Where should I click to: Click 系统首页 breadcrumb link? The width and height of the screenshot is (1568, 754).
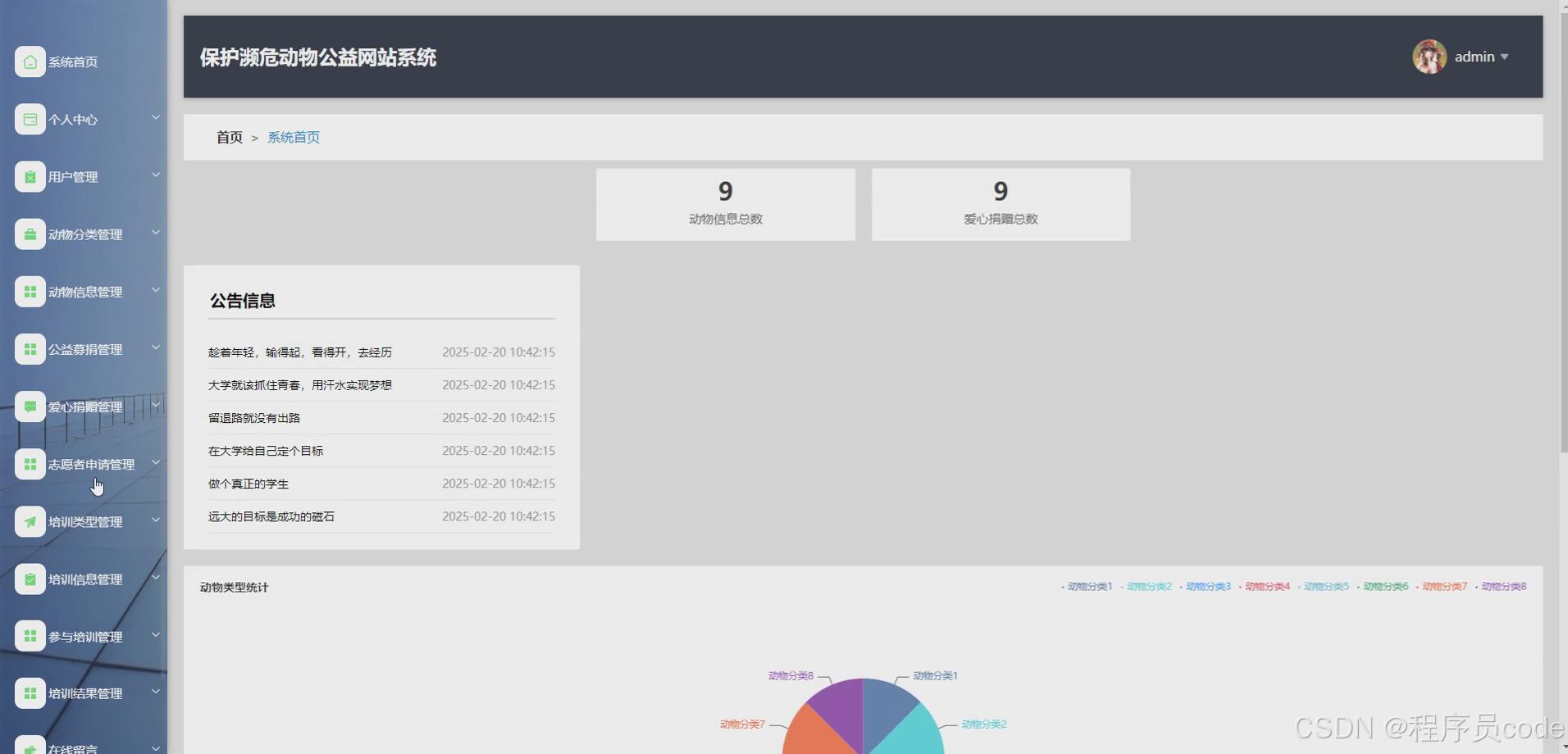click(294, 138)
